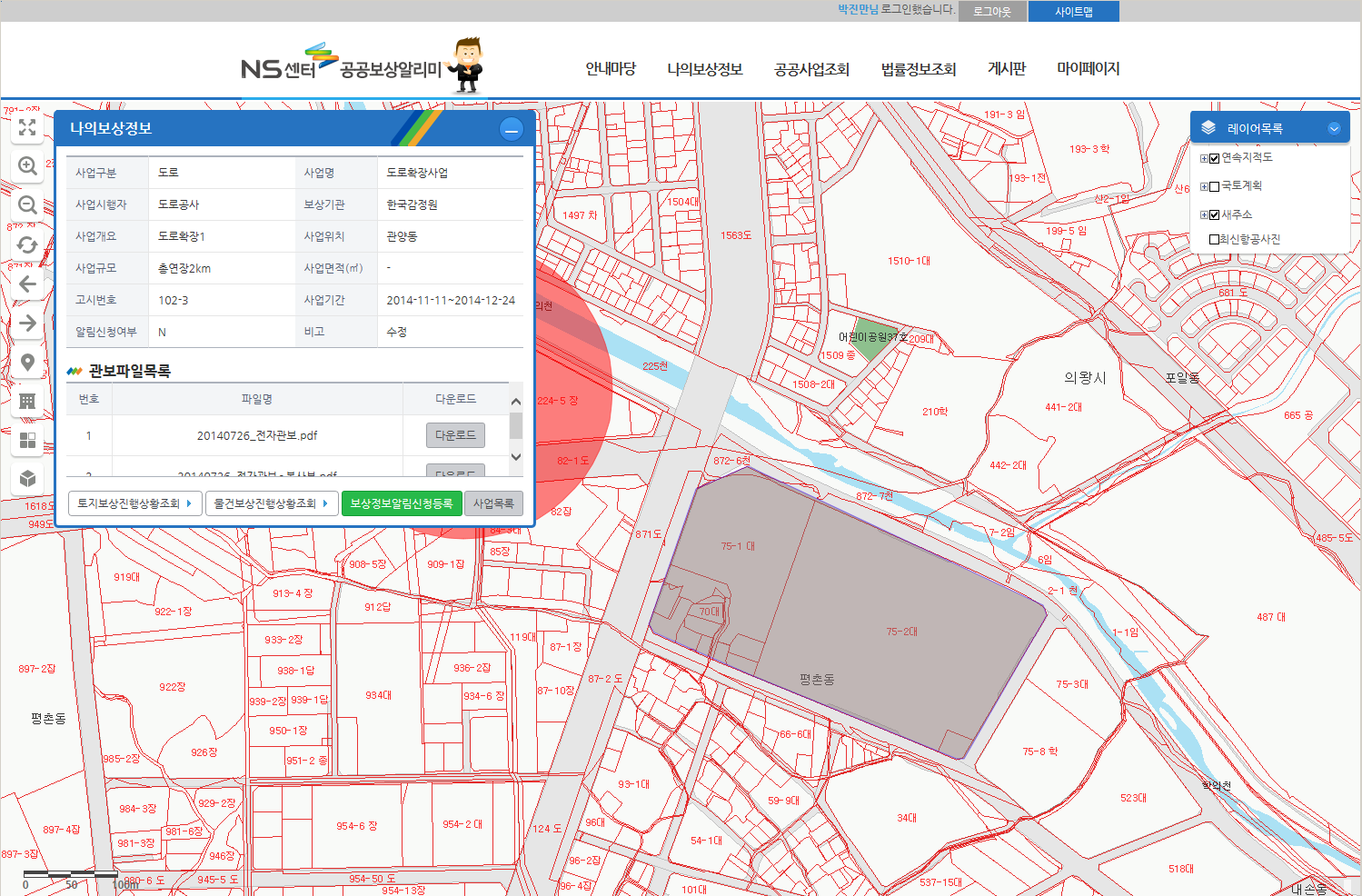The height and width of the screenshot is (896, 1362).
Task: Click the 사업목록 button
Action: pyautogui.click(x=493, y=503)
